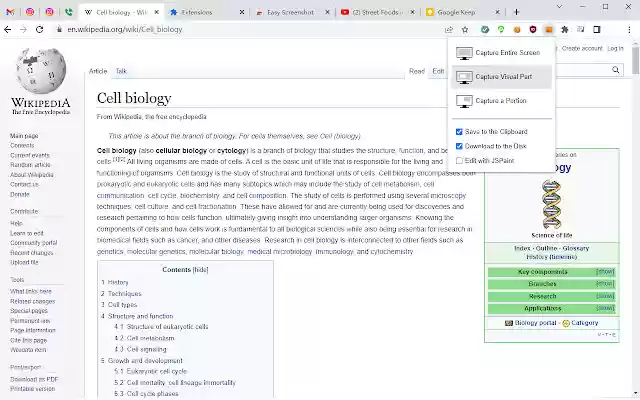Click the address bar URL
Screen dimensions: 640x400
[125, 29]
